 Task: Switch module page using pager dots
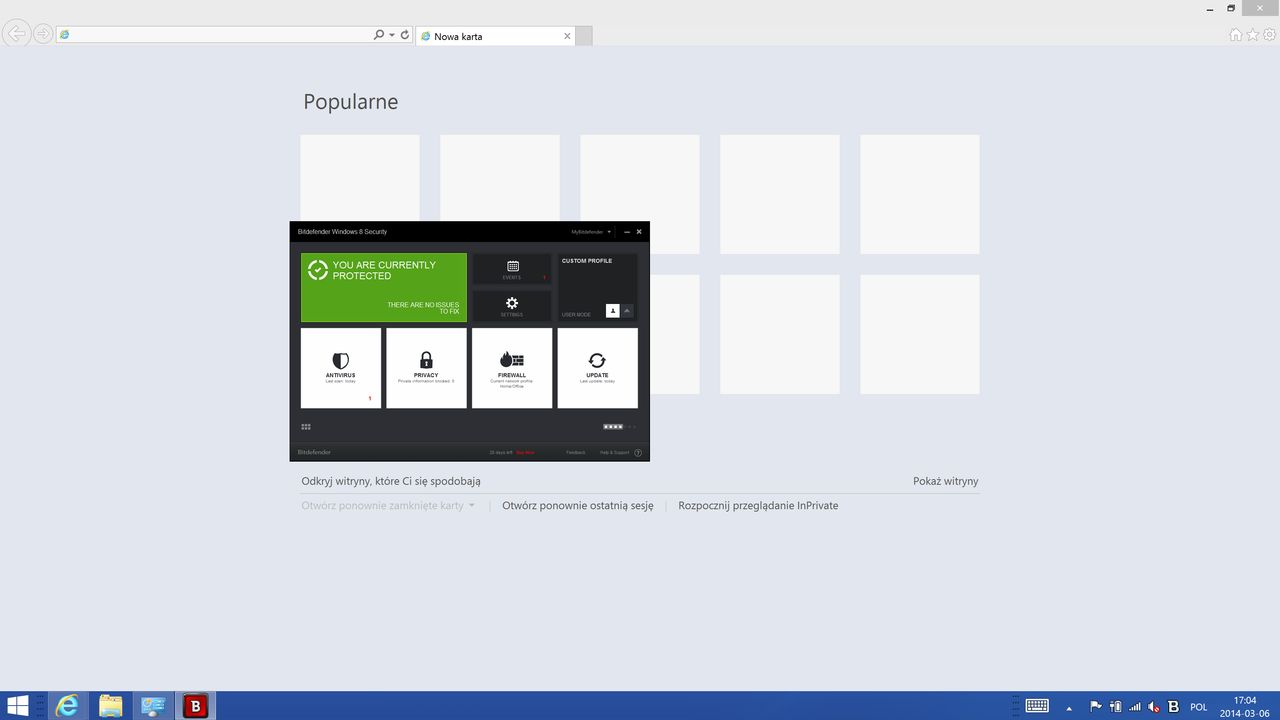pos(619,427)
